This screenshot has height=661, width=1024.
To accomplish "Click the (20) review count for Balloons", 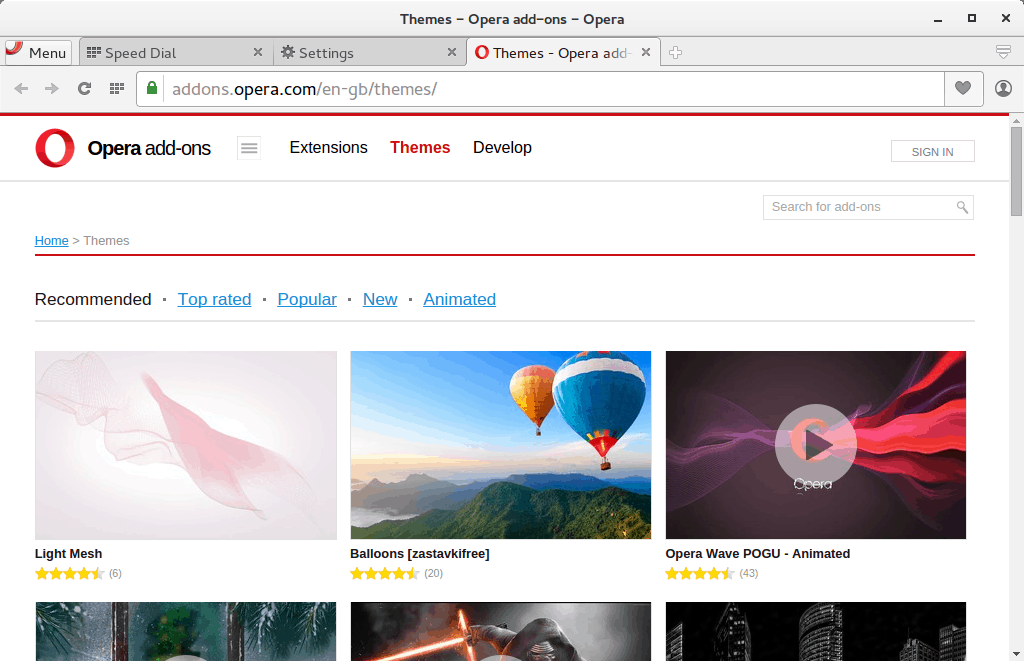I will 434,573.
